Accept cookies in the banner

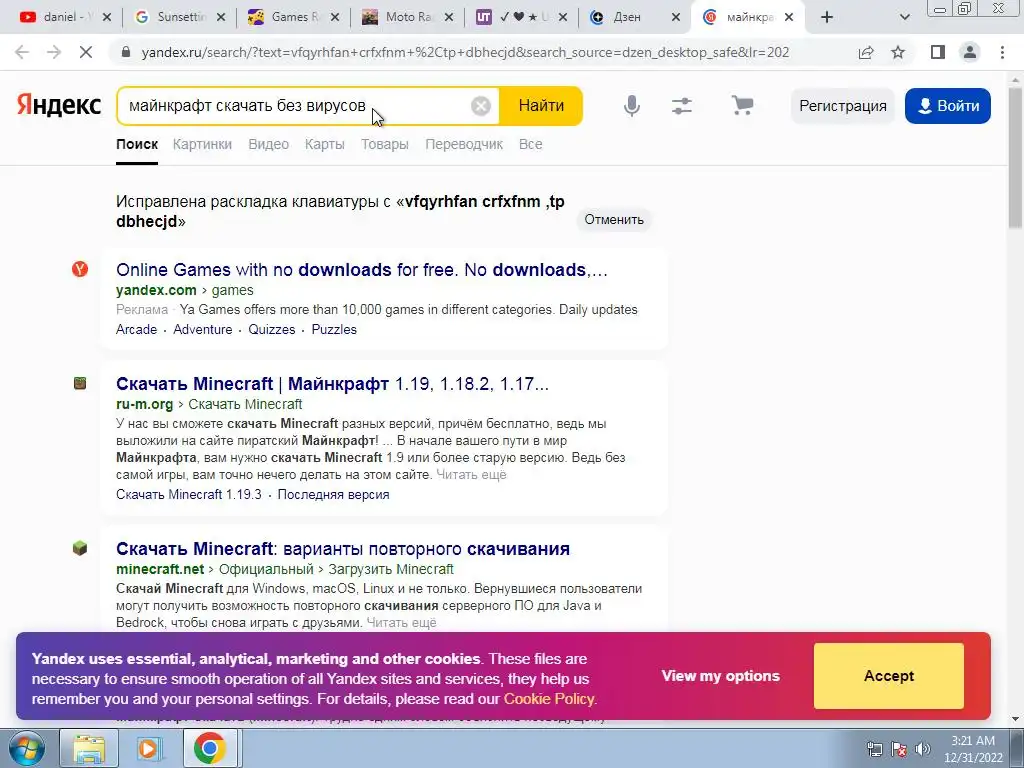pos(889,676)
